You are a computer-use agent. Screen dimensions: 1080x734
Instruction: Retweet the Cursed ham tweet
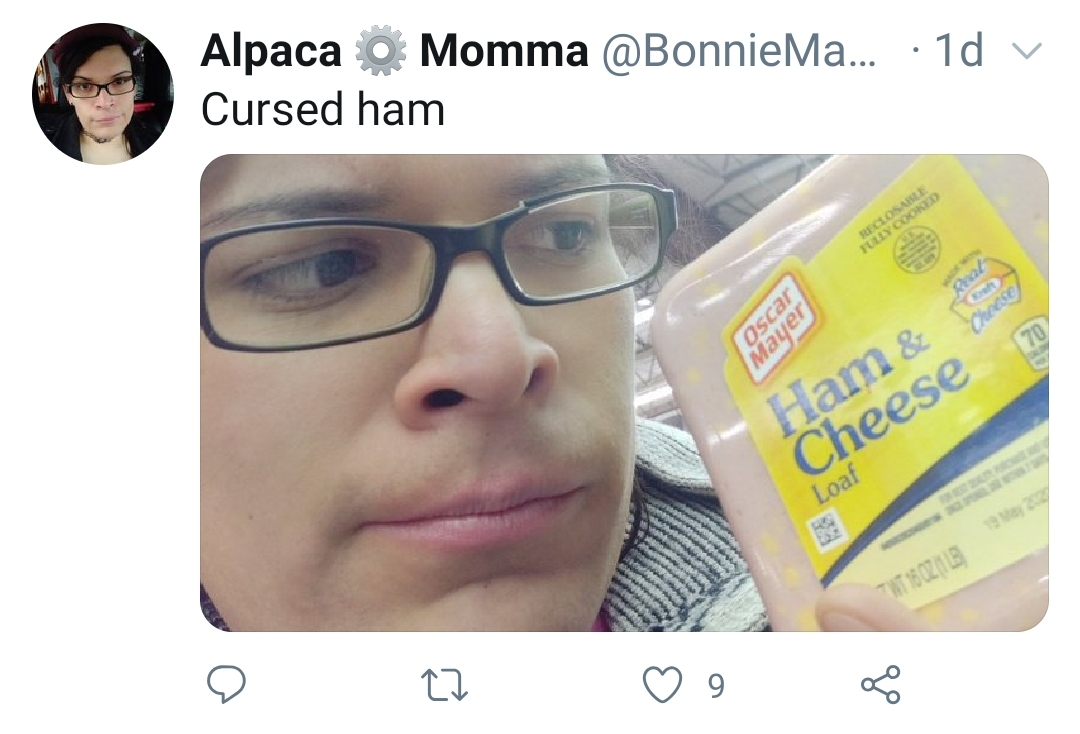(444, 686)
